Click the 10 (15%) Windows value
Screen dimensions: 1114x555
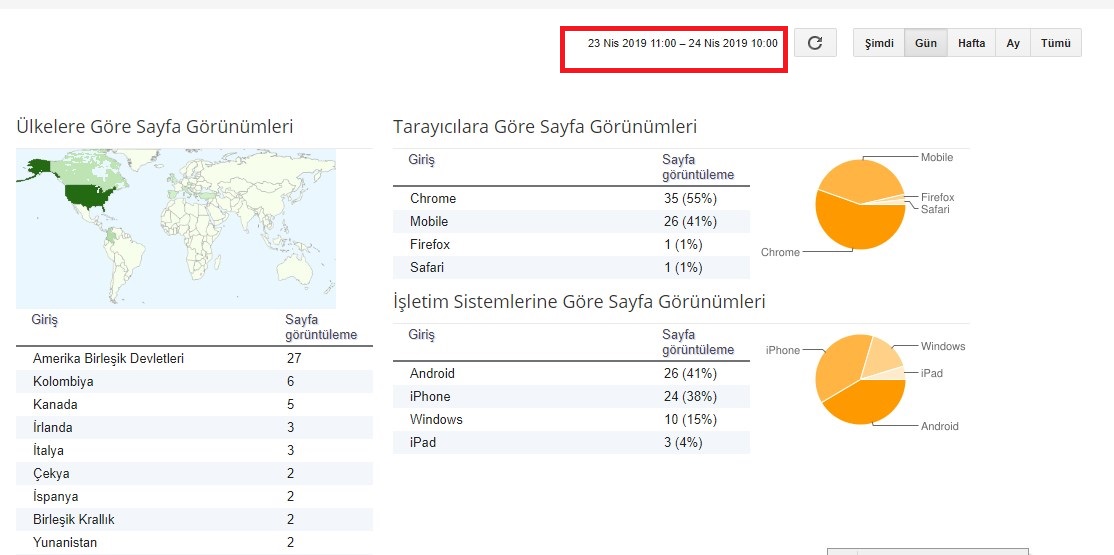(691, 419)
